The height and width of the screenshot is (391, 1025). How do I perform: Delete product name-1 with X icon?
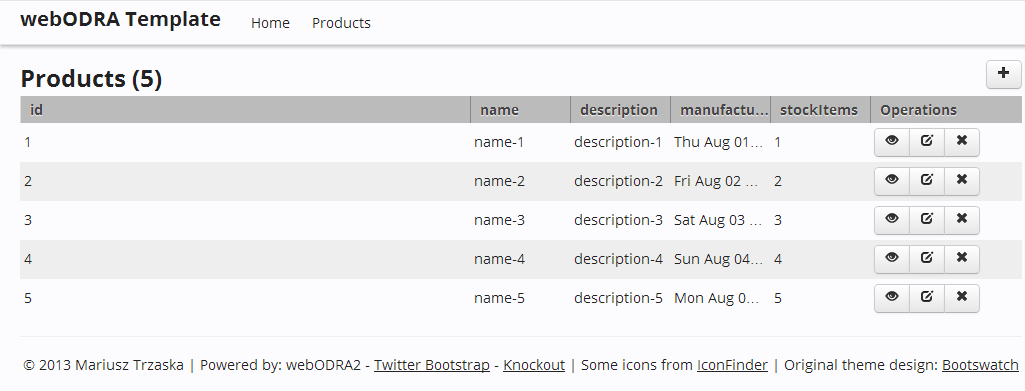click(962, 142)
